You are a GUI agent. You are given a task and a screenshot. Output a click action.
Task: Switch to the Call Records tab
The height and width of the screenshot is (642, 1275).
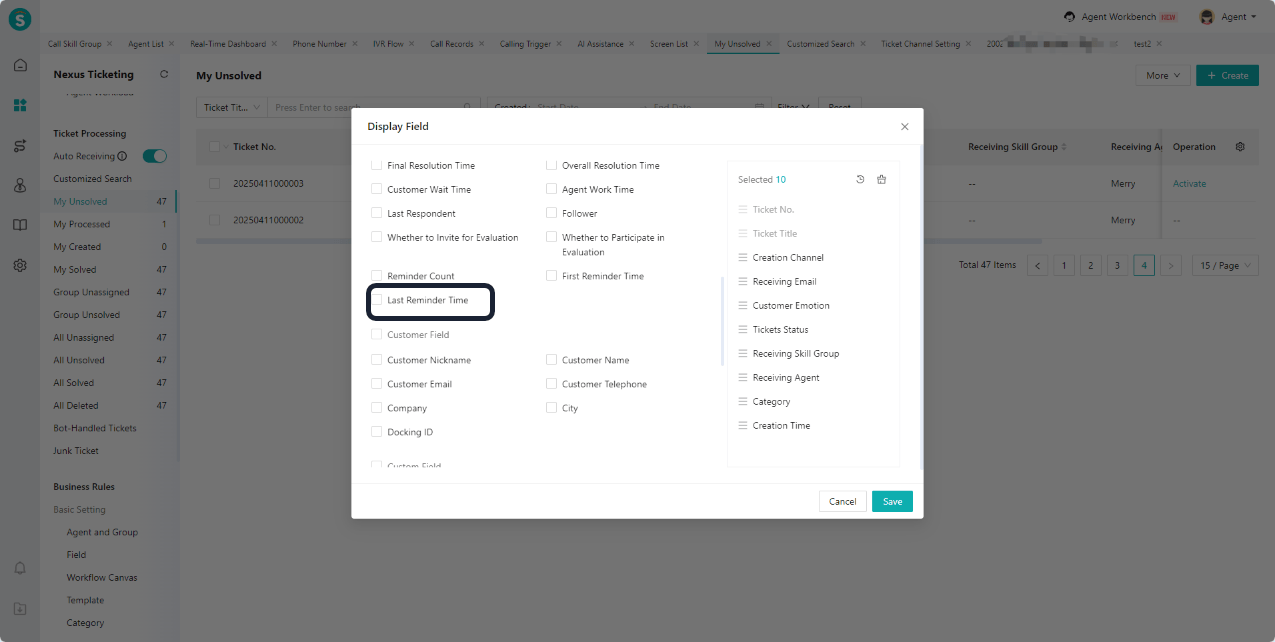click(452, 44)
